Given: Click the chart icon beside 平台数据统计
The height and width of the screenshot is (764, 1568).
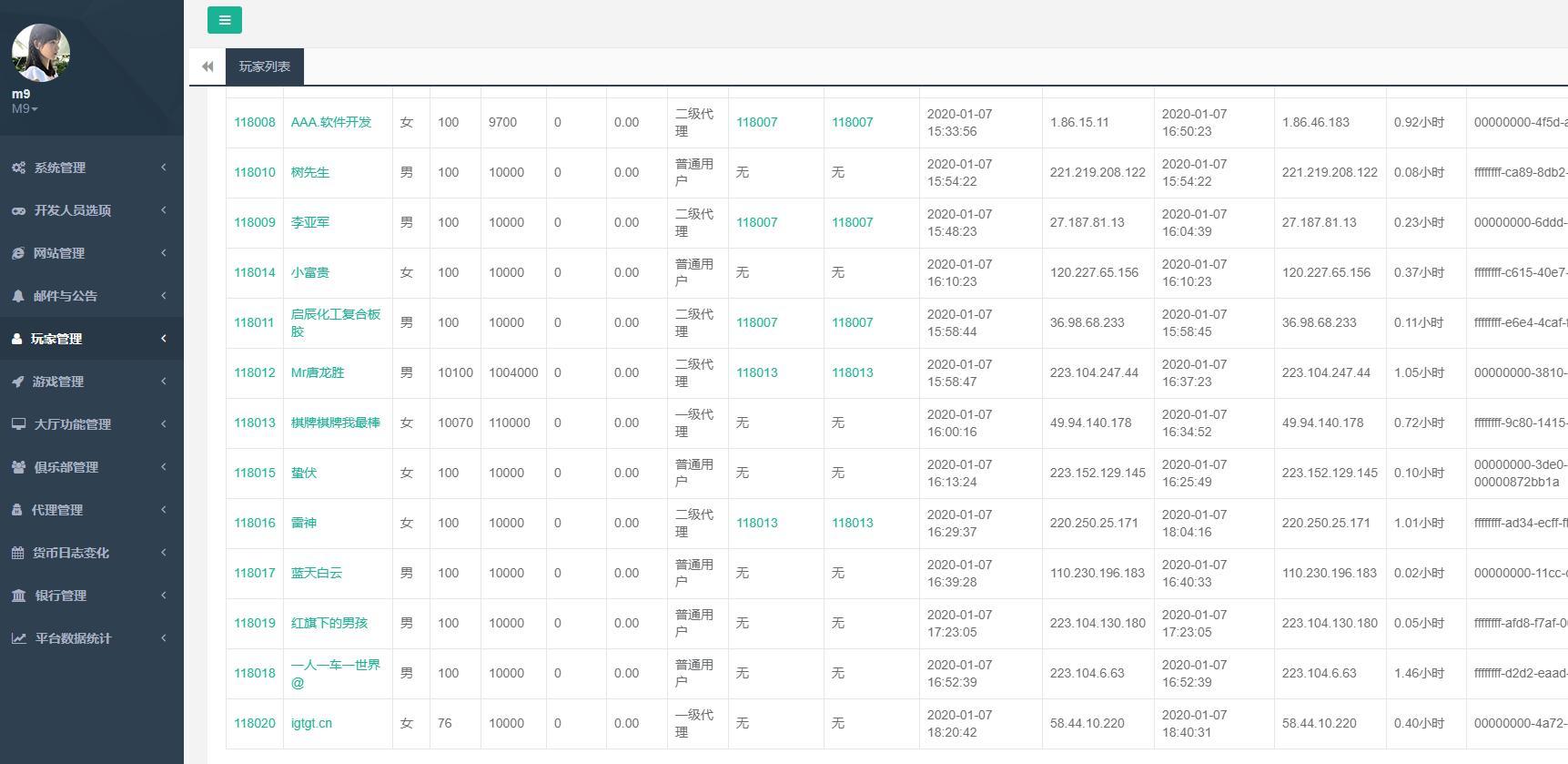Looking at the screenshot, I should [18, 638].
